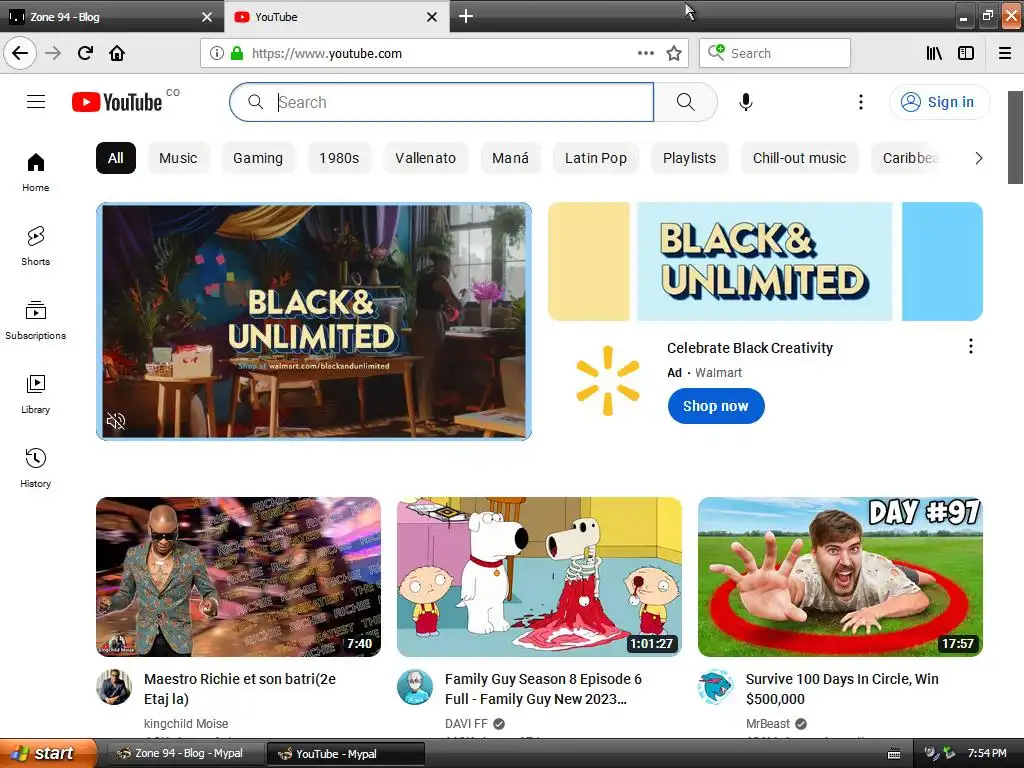Show site information icon in address bar
The width and height of the screenshot is (1024, 768).
(216, 54)
